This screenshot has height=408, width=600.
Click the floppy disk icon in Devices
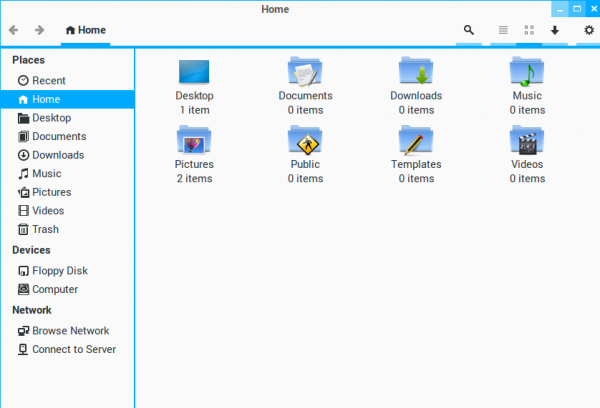(x=23, y=271)
